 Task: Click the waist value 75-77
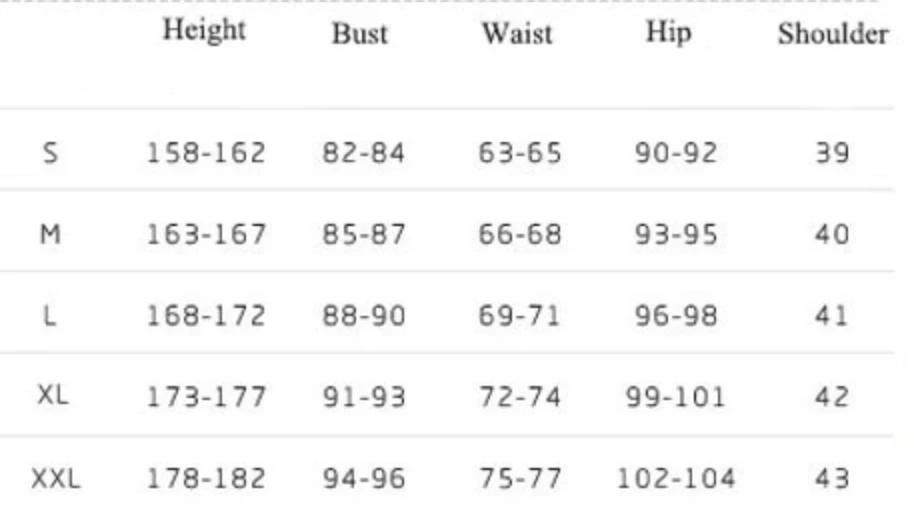click(x=520, y=479)
